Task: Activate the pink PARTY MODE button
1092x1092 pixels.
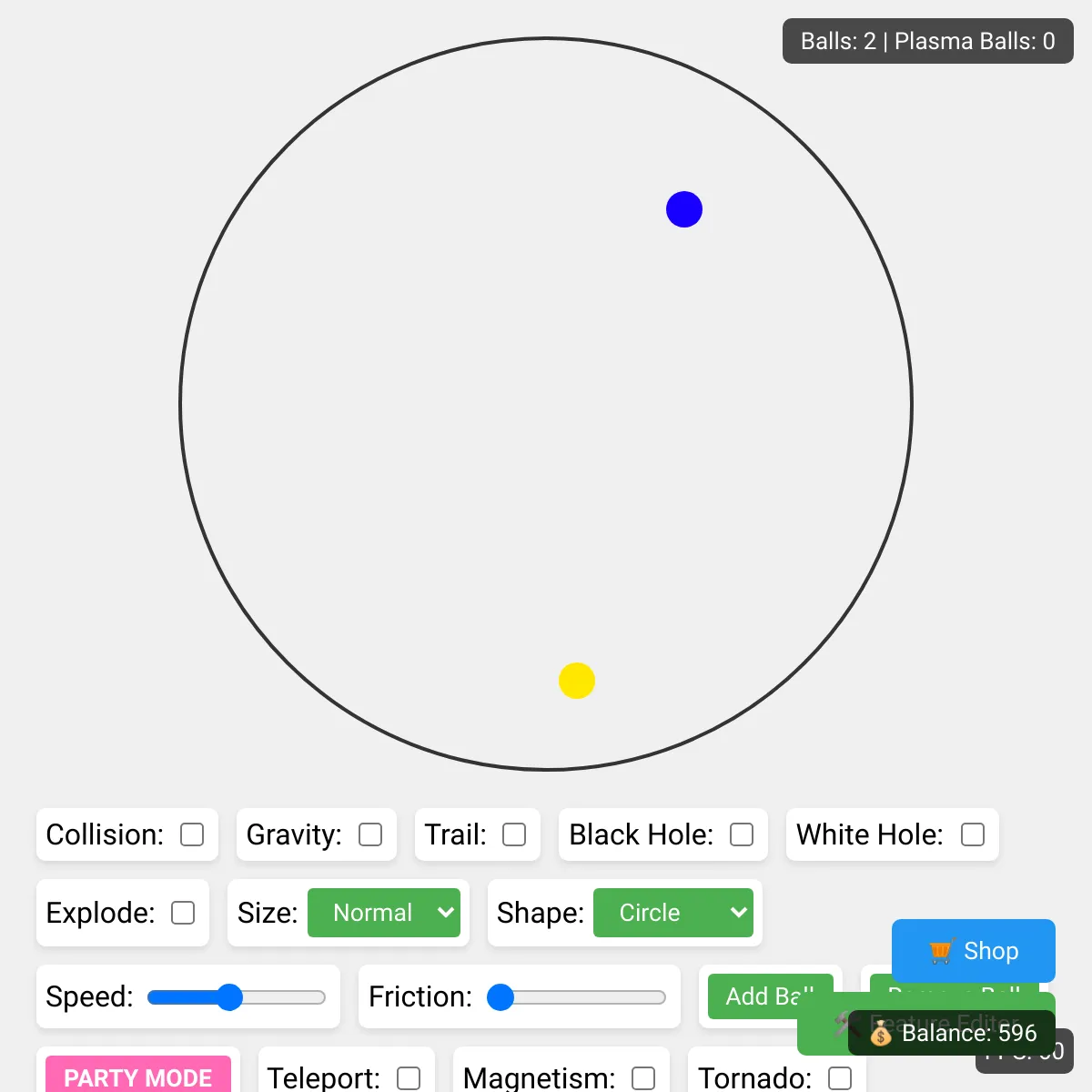Action: coord(138,1075)
